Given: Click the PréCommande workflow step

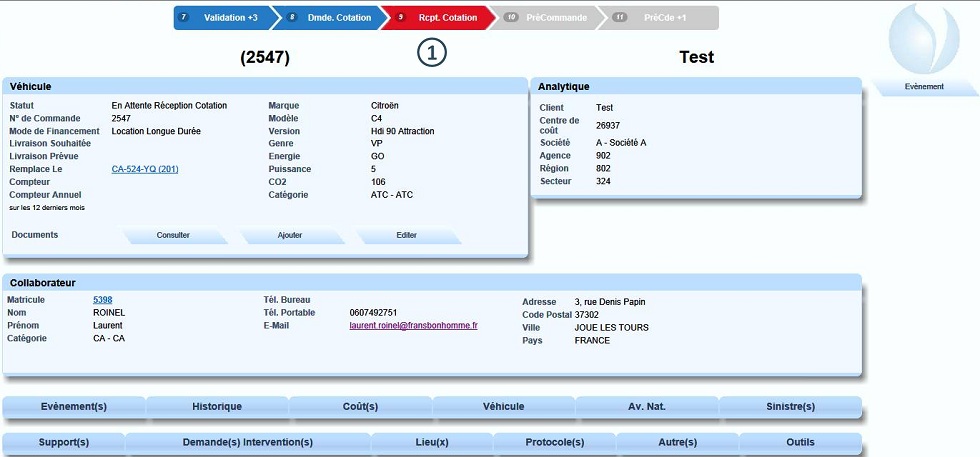Looking at the screenshot, I should [x=548, y=18].
